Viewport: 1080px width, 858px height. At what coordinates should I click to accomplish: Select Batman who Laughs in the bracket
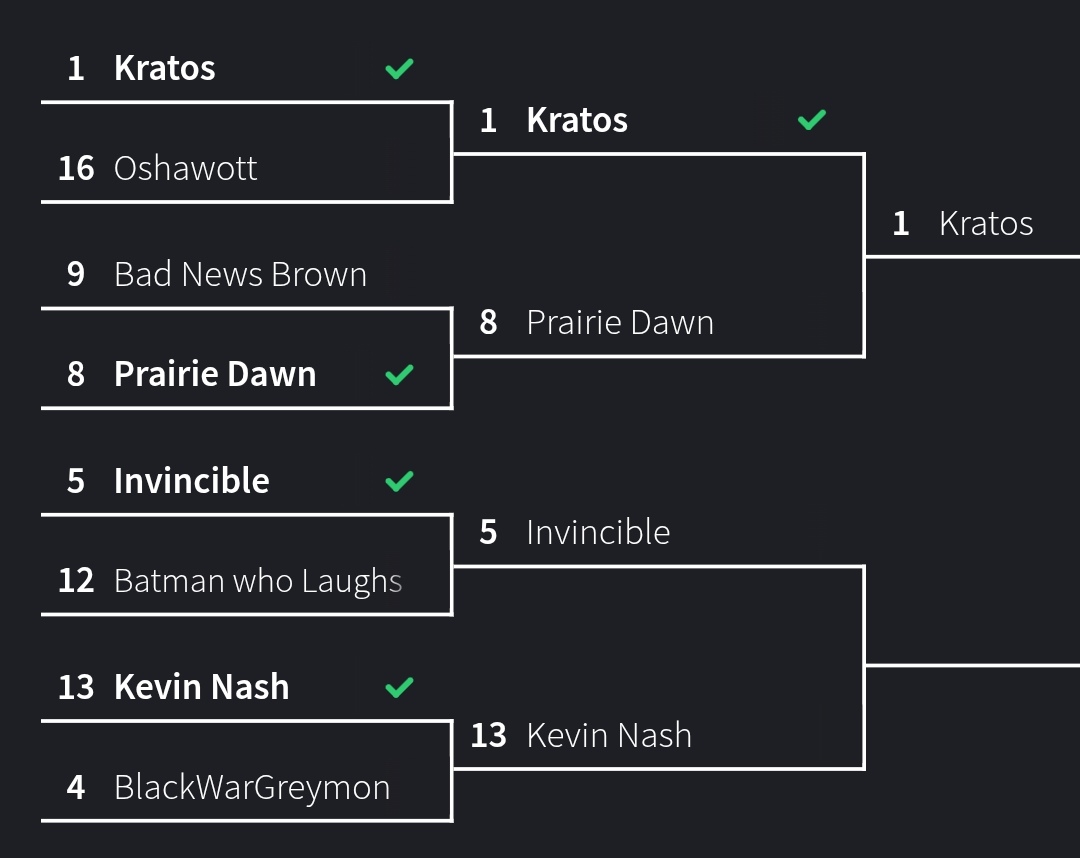258,581
